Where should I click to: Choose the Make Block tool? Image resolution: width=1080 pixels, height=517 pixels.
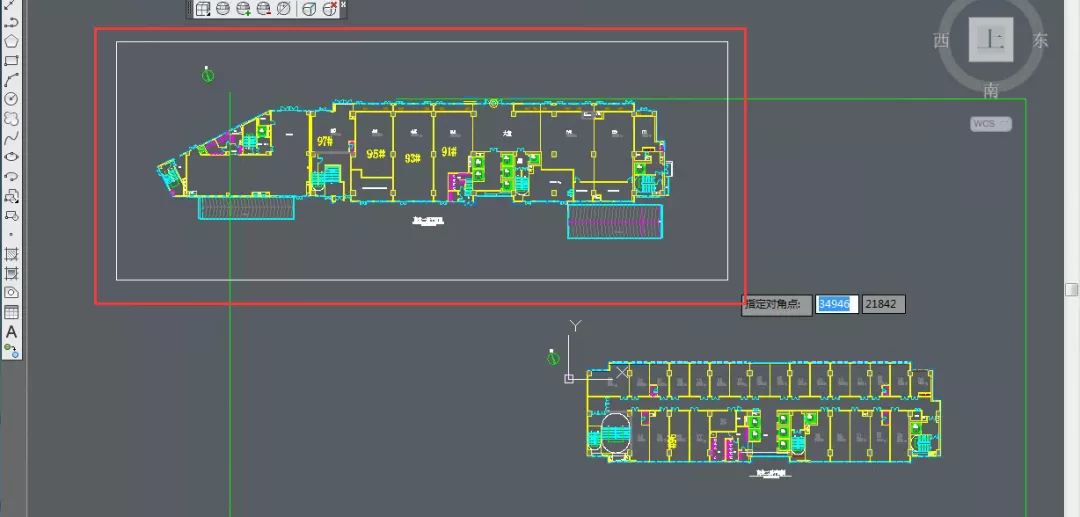[11, 215]
